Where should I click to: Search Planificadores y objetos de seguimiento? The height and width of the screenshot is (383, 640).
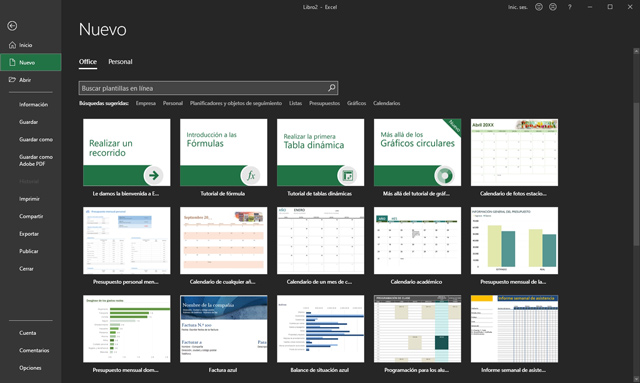pos(236,103)
